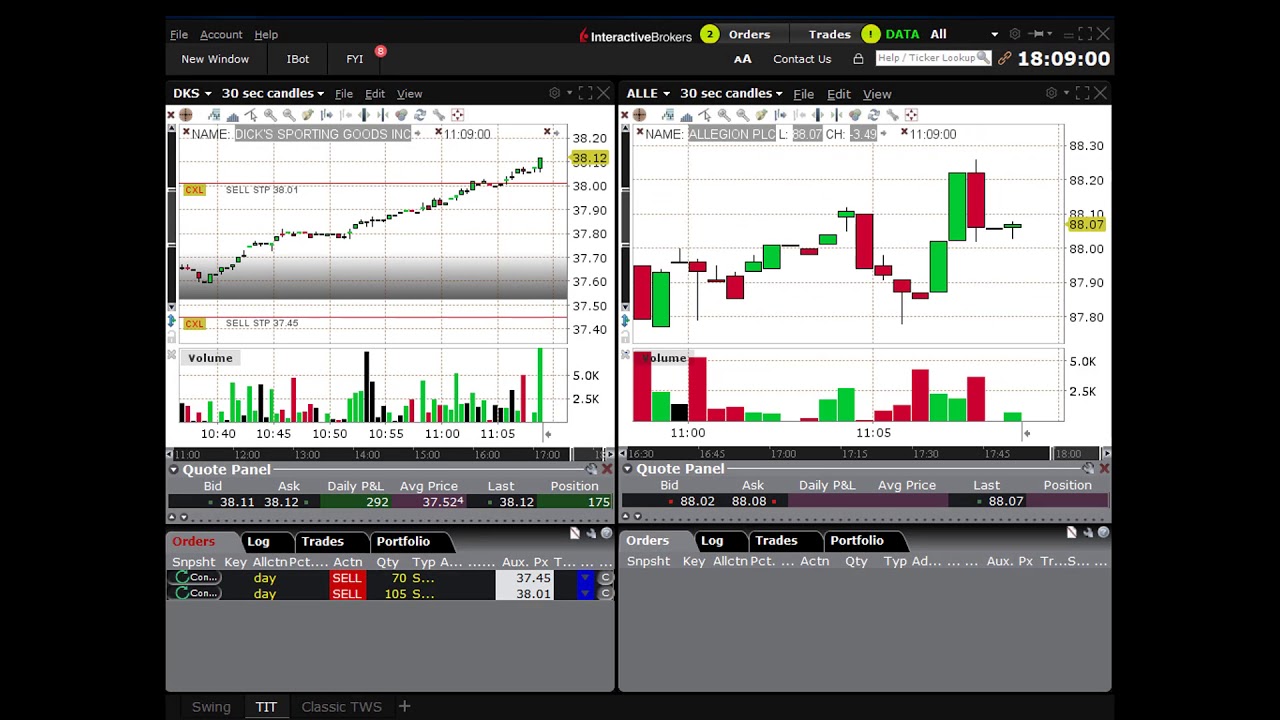Click the chain link icon beside clock

(1004, 59)
